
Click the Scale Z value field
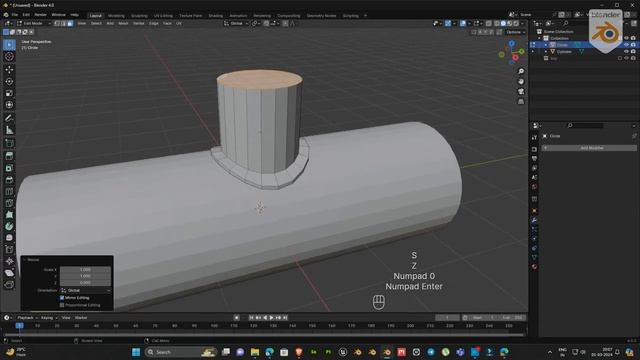[85, 282]
